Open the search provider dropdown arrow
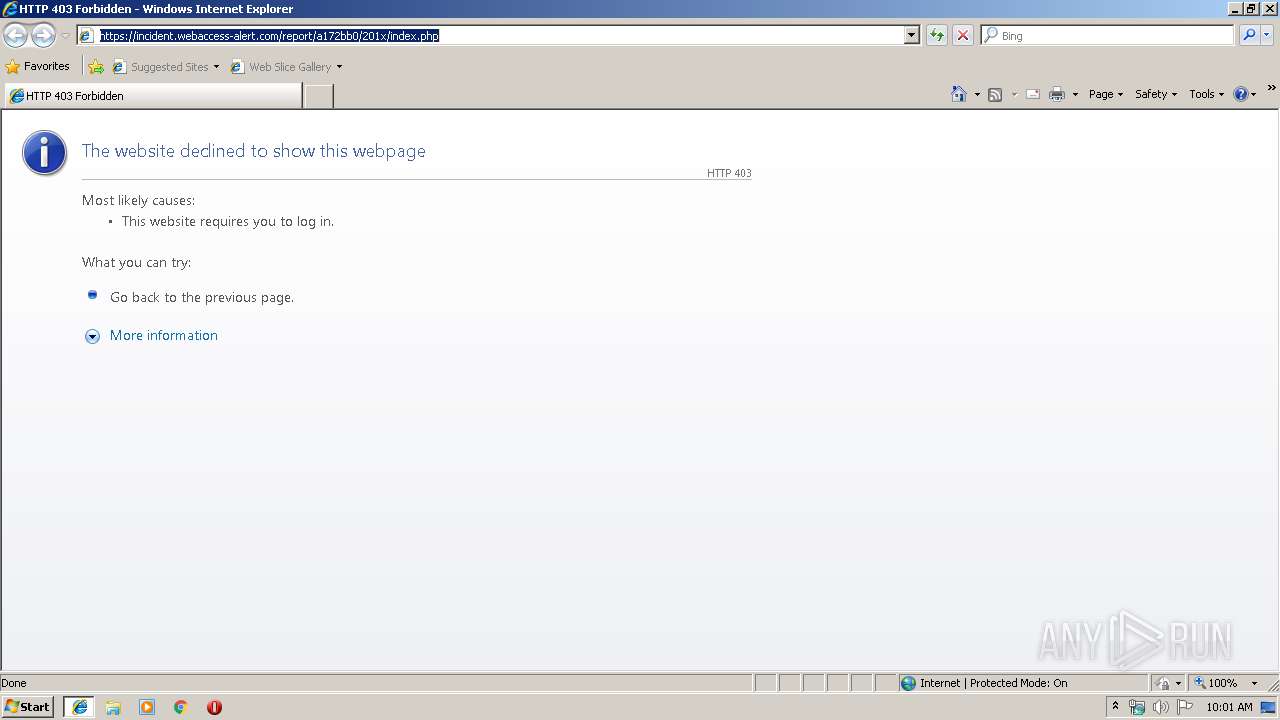The width and height of the screenshot is (1280, 720). pos(1267,36)
